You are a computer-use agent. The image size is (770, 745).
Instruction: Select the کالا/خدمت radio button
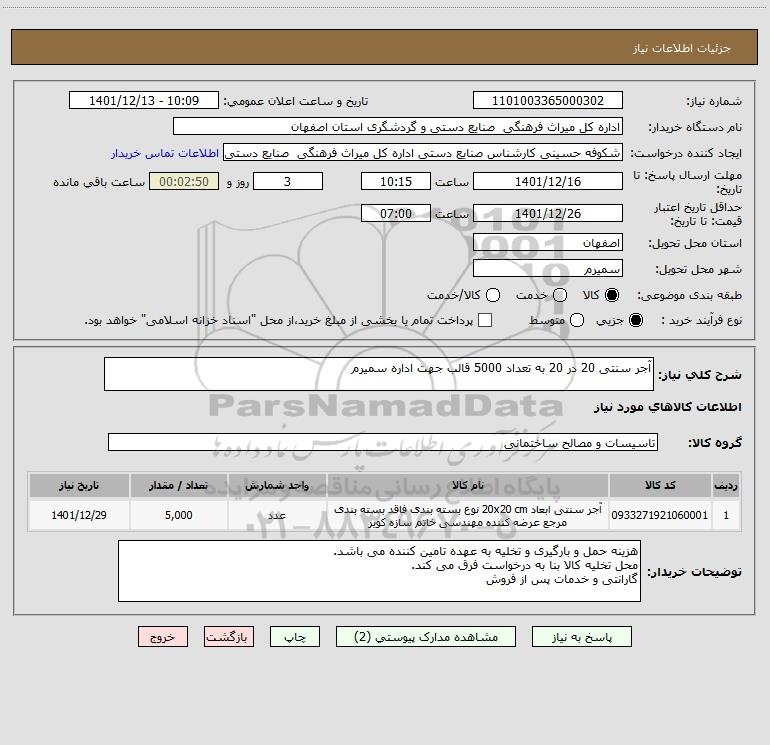click(493, 295)
